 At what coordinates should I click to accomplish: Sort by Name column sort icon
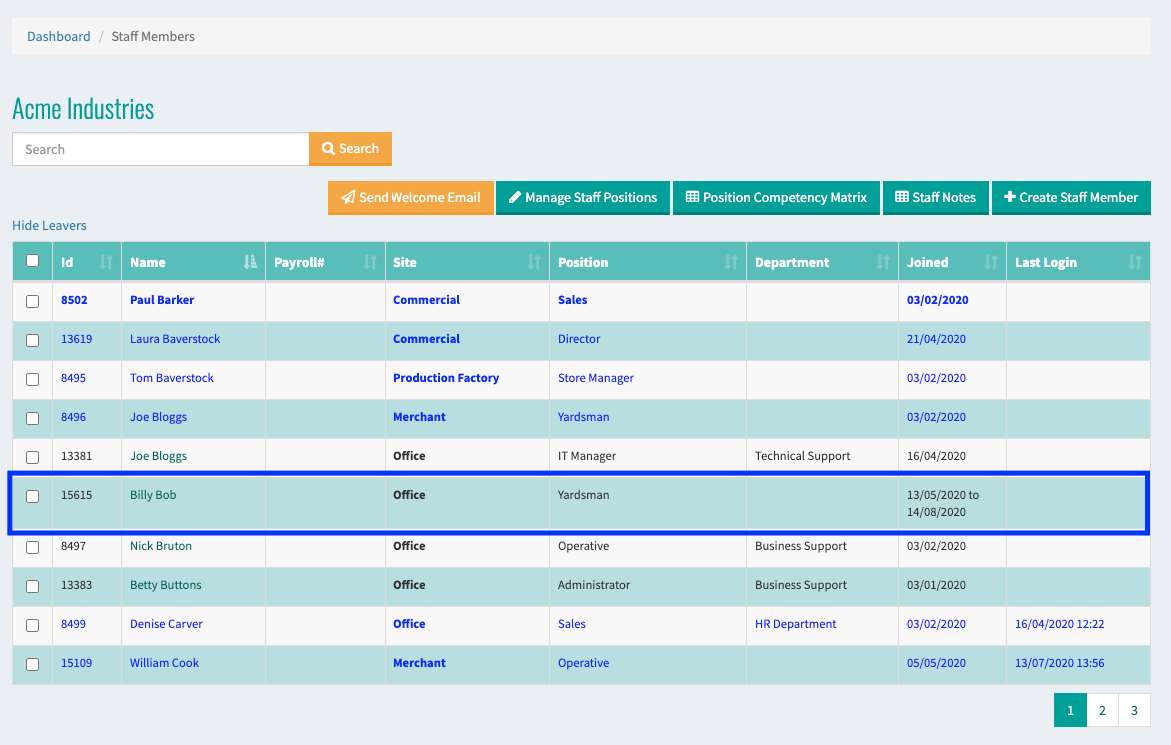coord(250,262)
